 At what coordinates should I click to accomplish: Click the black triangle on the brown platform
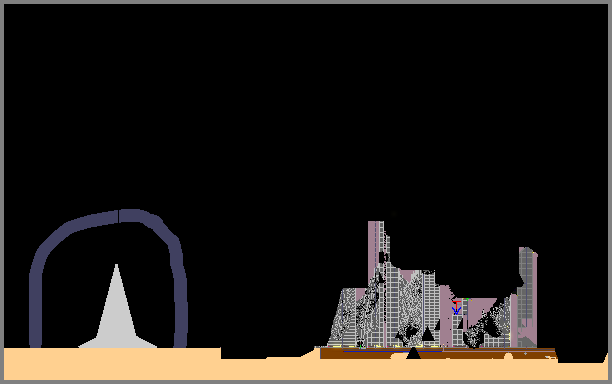click(x=413, y=353)
